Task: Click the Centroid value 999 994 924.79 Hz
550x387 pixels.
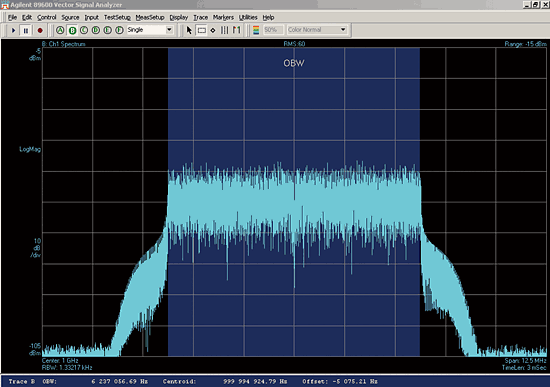Action: 255,381
